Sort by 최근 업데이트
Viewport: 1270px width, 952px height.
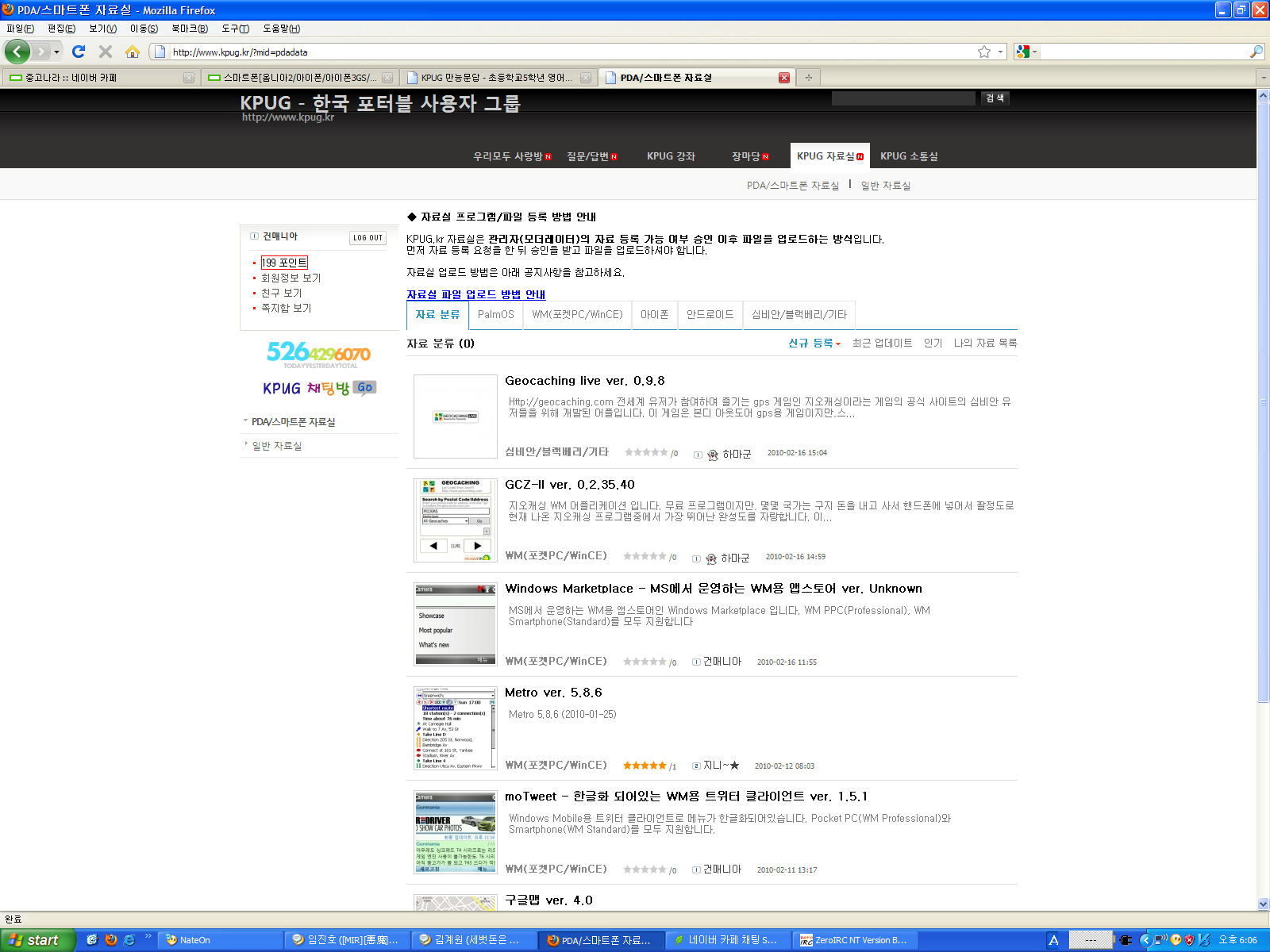[x=882, y=343]
